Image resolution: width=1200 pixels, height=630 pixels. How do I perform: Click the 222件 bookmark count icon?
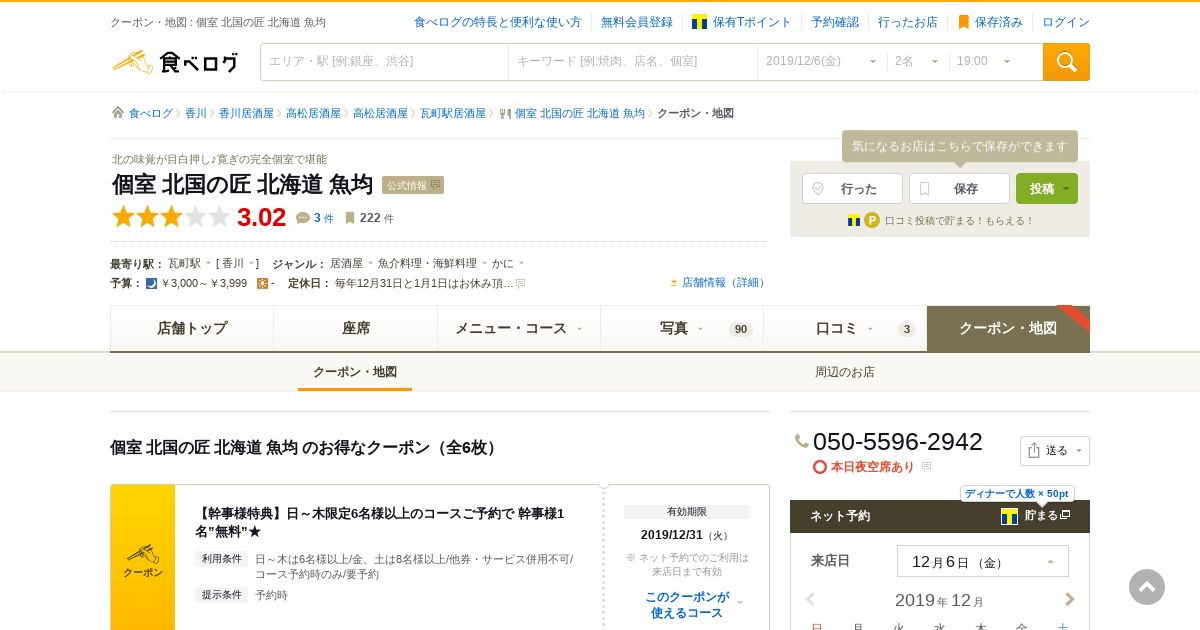click(x=350, y=218)
